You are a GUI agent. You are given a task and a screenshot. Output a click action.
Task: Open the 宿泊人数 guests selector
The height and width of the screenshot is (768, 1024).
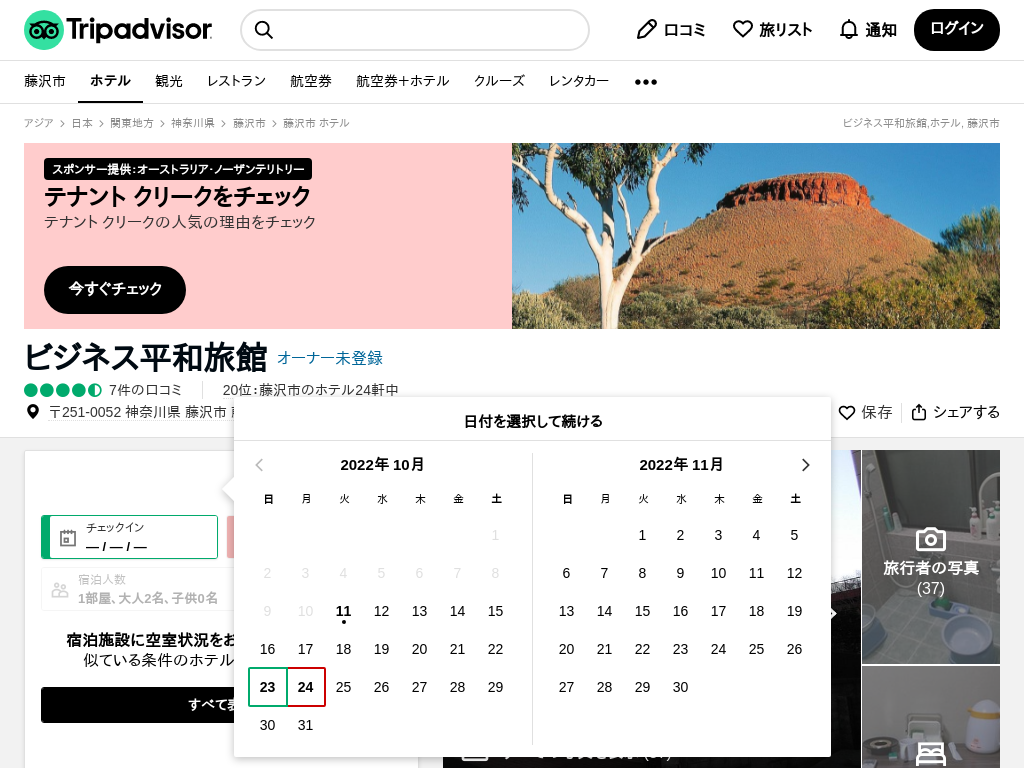pos(138,589)
